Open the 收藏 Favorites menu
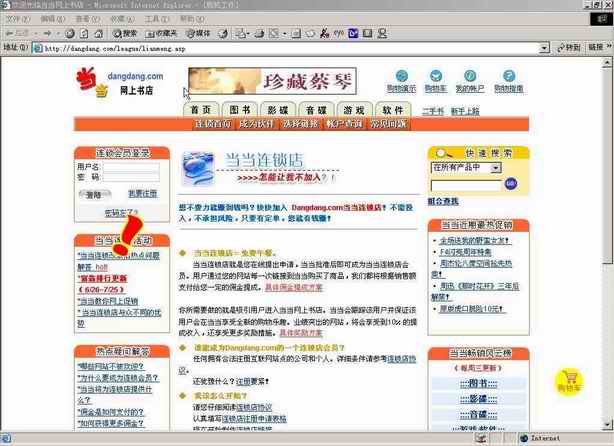Screen dimensions: 614x446 (x=122, y=19)
